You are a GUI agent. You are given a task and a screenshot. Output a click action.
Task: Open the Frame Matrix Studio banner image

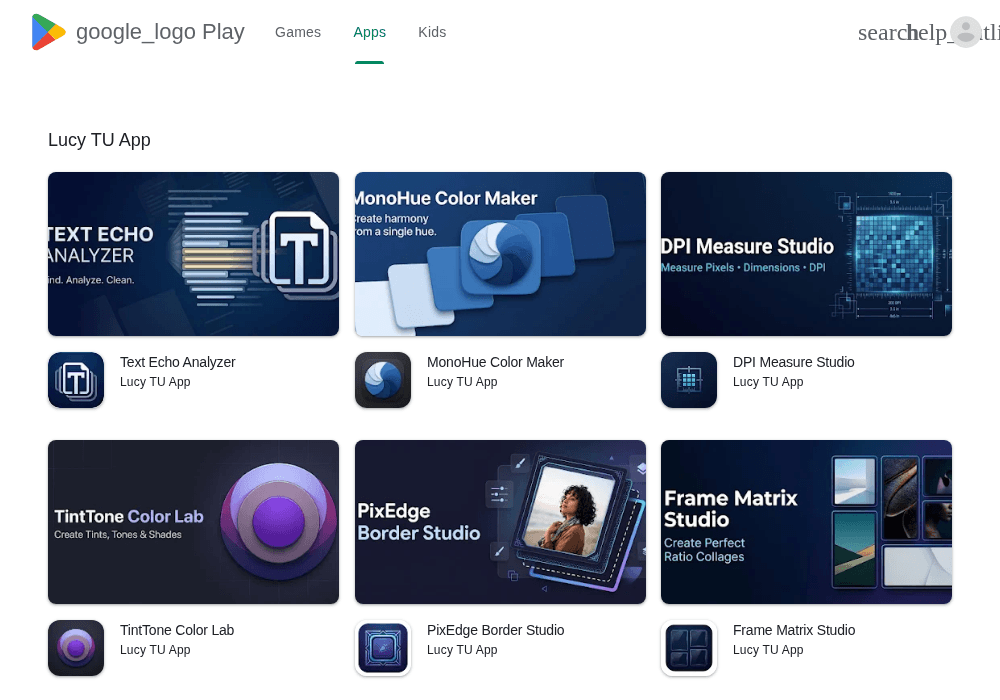[806, 521]
